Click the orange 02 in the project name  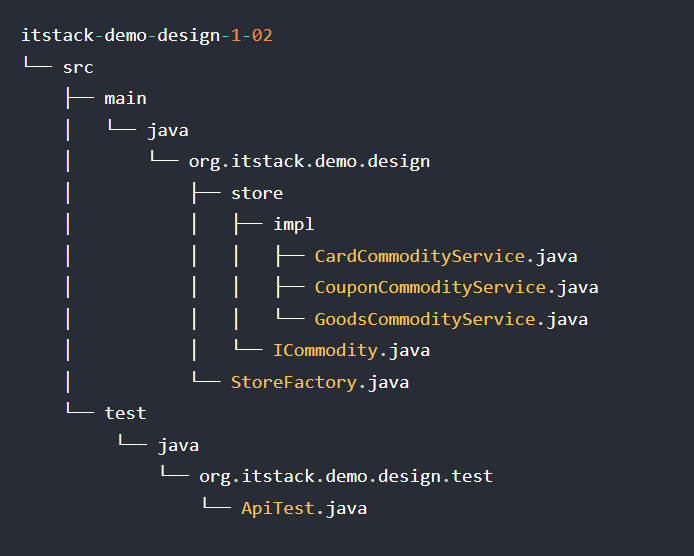pyautogui.click(x=262, y=36)
